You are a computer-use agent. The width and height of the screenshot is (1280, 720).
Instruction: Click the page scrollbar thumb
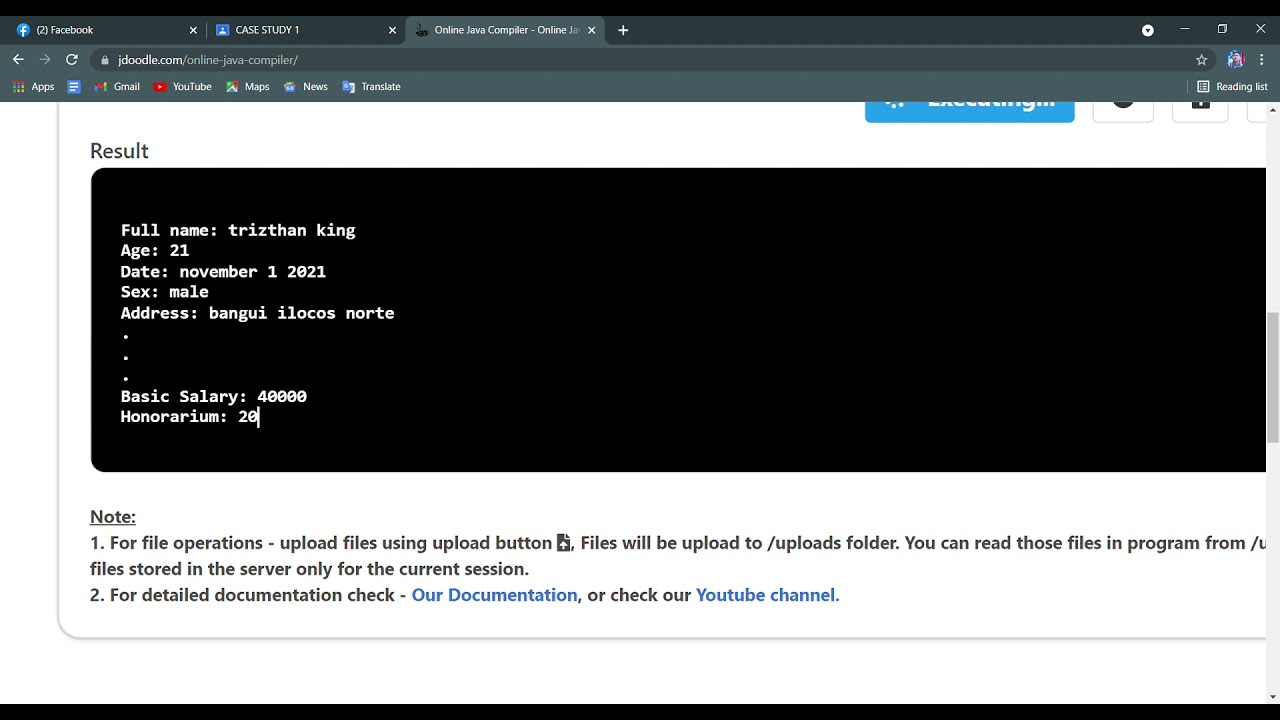click(1273, 377)
